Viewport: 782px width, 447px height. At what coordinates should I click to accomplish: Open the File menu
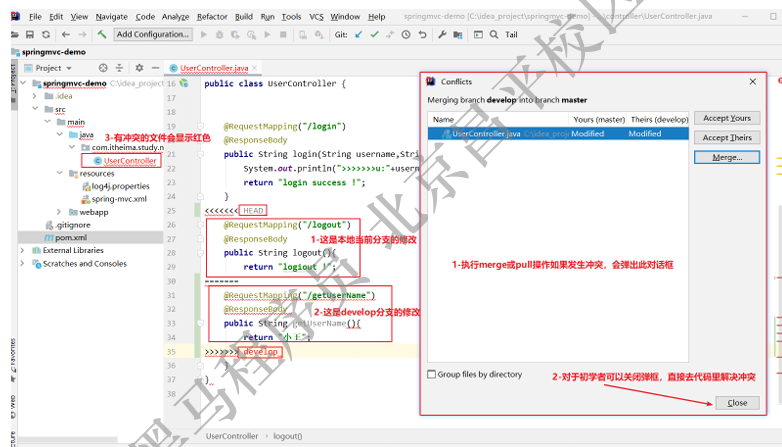pos(35,16)
